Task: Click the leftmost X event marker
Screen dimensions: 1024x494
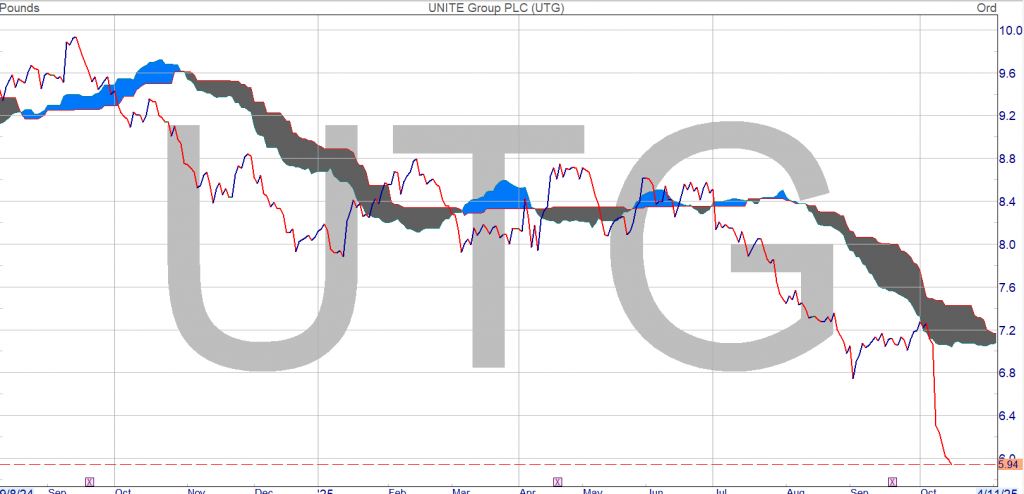Action: [90, 481]
